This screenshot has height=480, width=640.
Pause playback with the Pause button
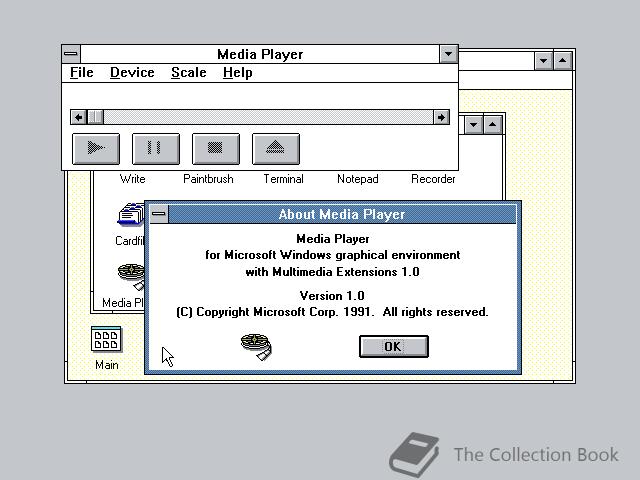pyautogui.click(x=156, y=149)
